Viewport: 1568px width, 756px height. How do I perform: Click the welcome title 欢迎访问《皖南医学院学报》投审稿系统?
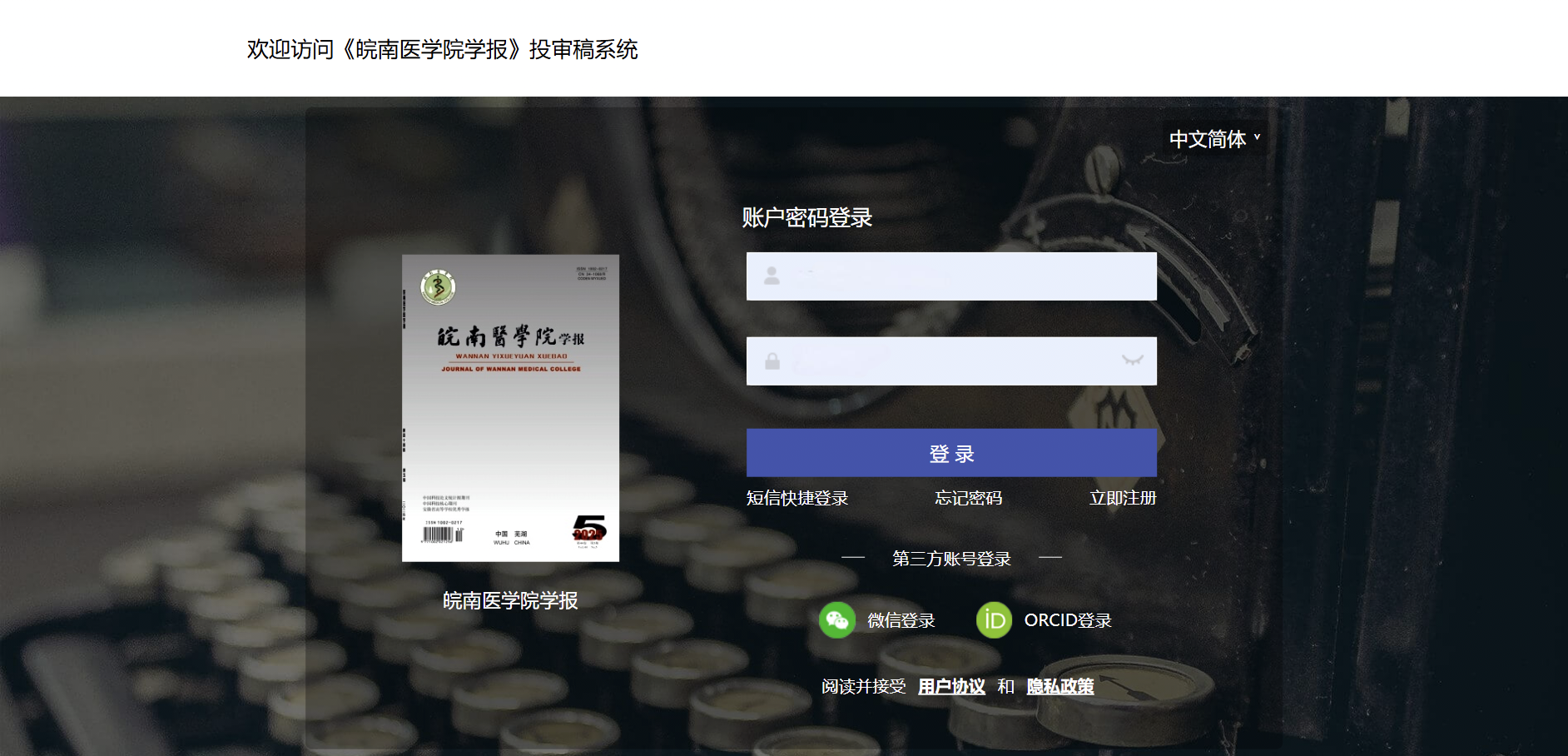click(x=442, y=50)
